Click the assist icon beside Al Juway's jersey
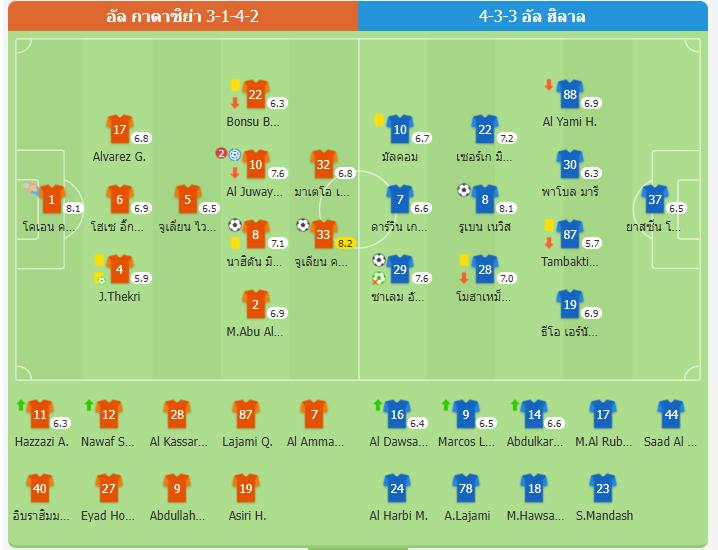Image resolution: width=718 pixels, height=550 pixels. pos(234,155)
